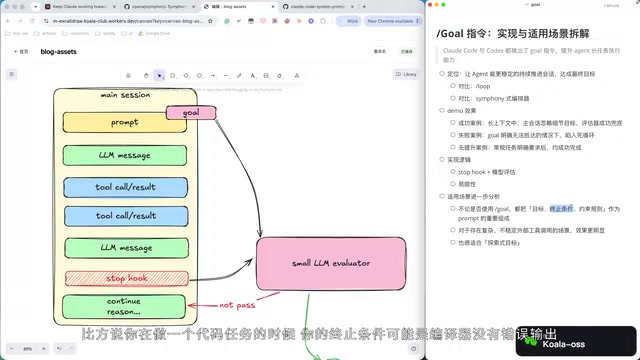
Task: Go forward in browser history
Action: (x=20, y=21)
